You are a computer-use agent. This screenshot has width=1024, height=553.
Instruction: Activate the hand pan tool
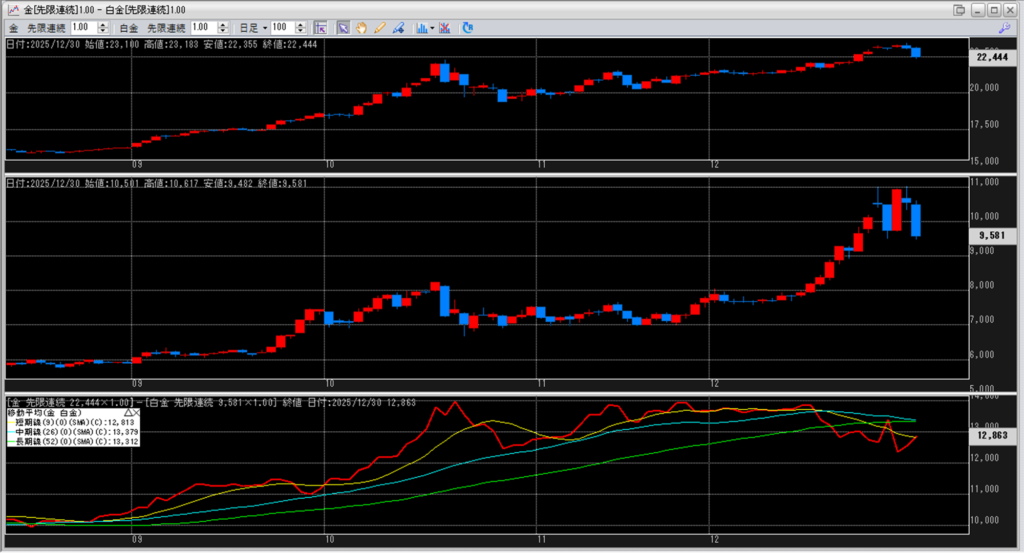point(361,27)
